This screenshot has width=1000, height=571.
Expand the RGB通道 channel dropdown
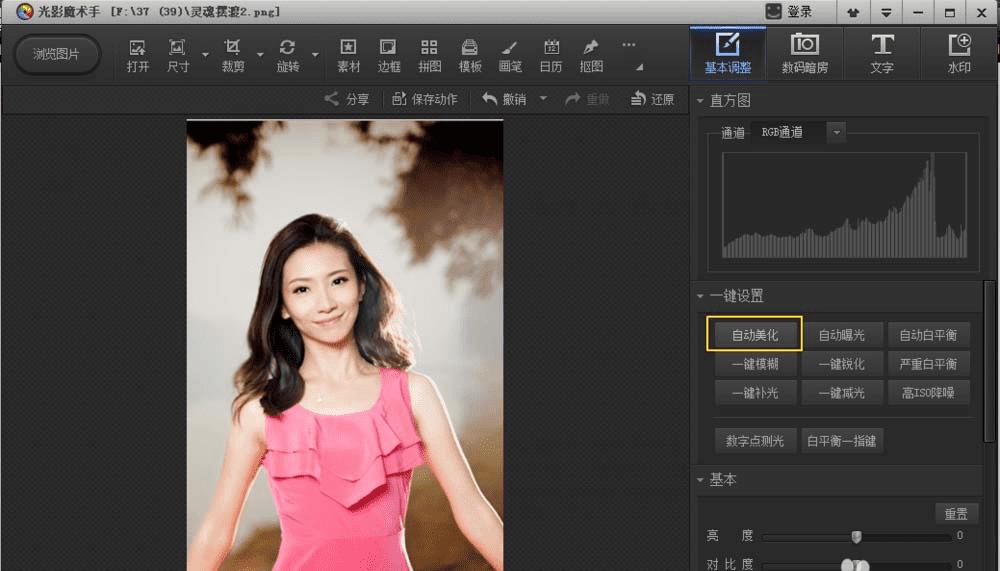pyautogui.click(x=837, y=132)
